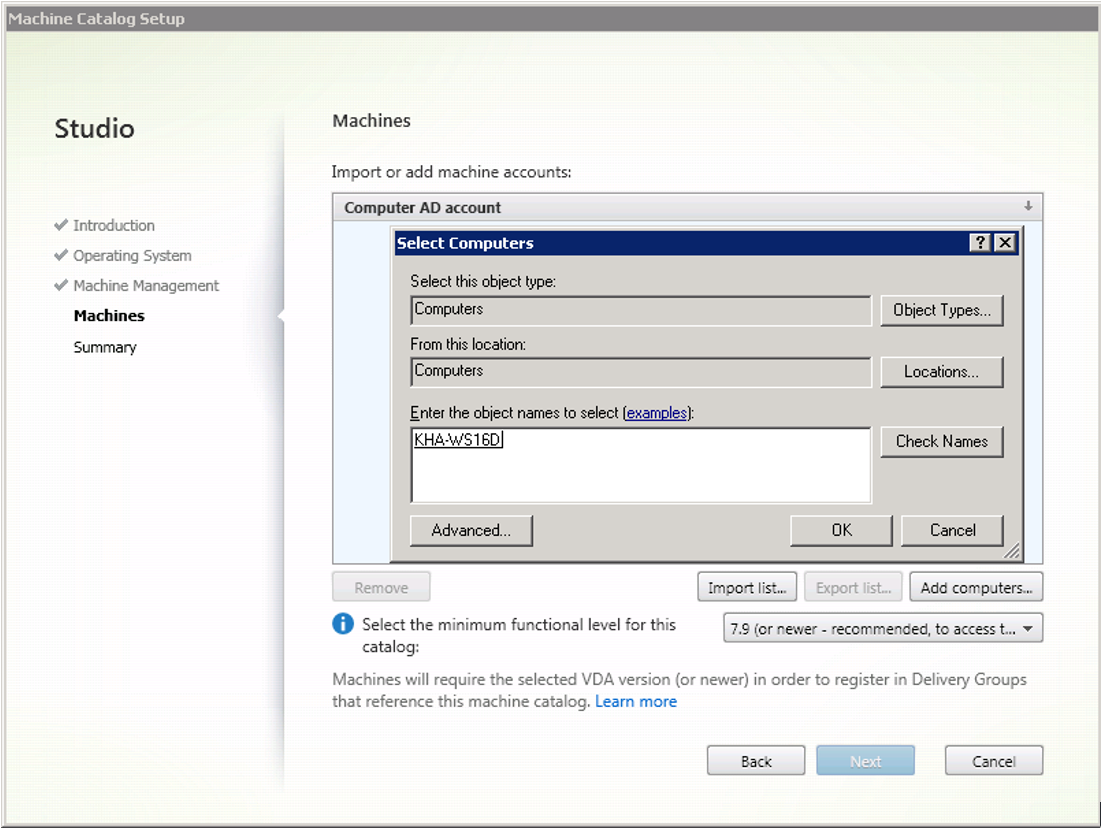Cancel the Machine Catalog Setup wizard
Viewport: 1103px width, 828px height.
coord(994,761)
